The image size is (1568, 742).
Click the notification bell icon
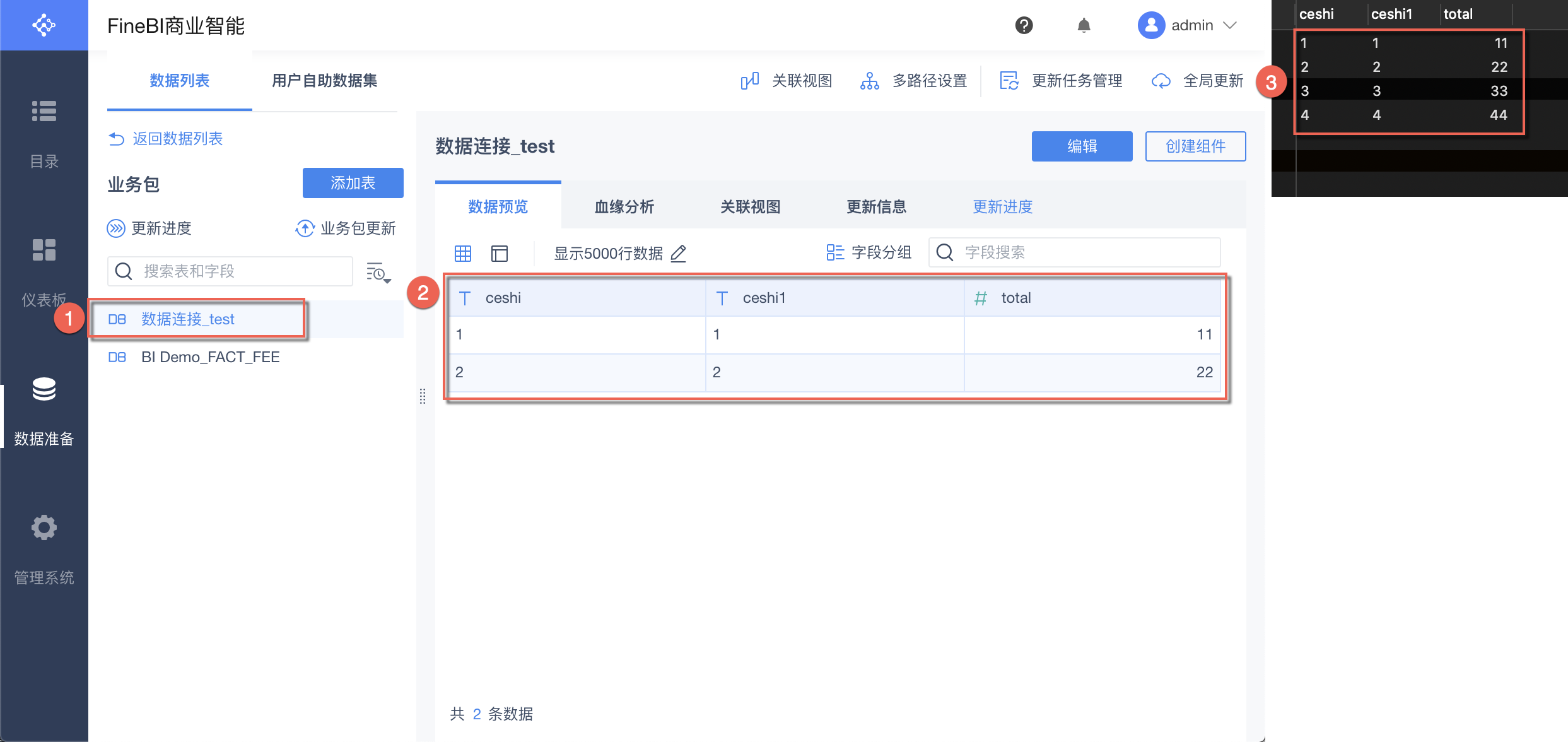coord(1084,25)
